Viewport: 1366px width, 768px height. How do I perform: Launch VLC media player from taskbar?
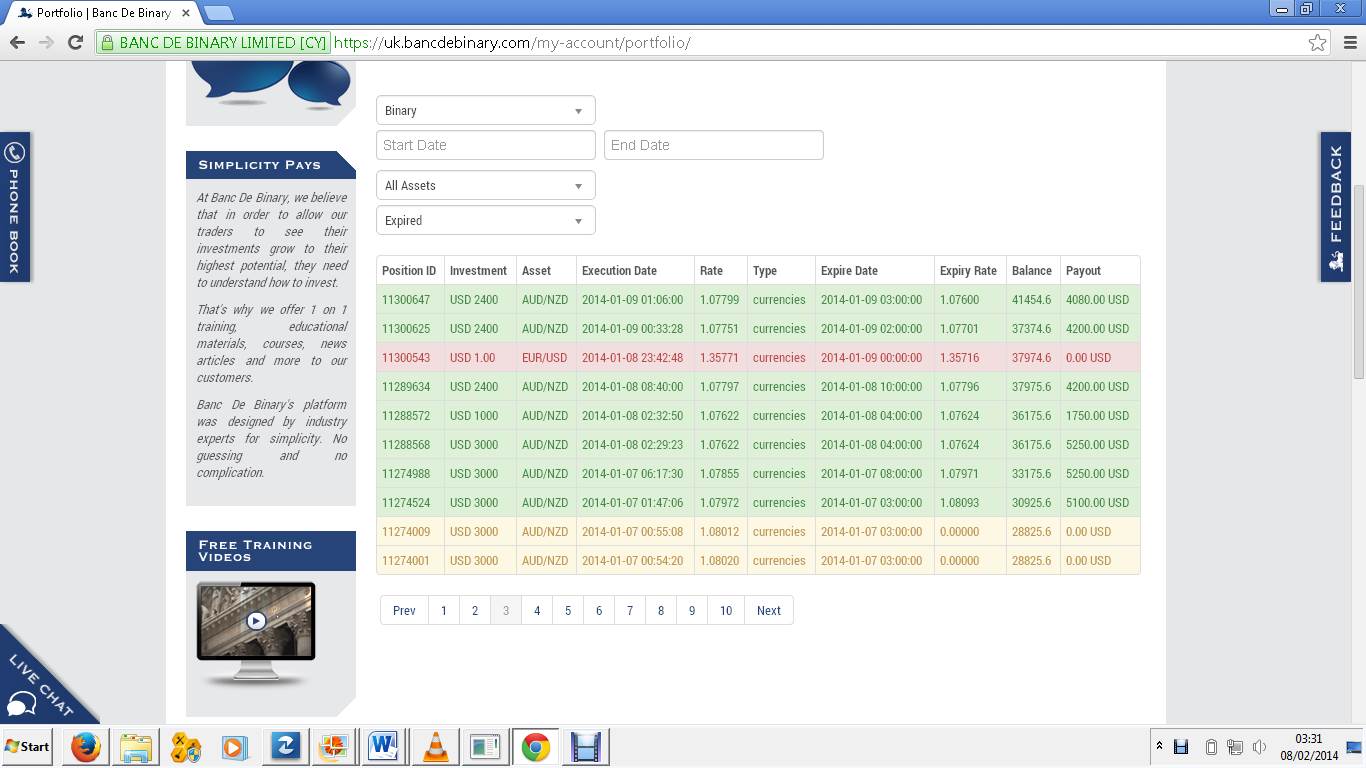(435, 747)
